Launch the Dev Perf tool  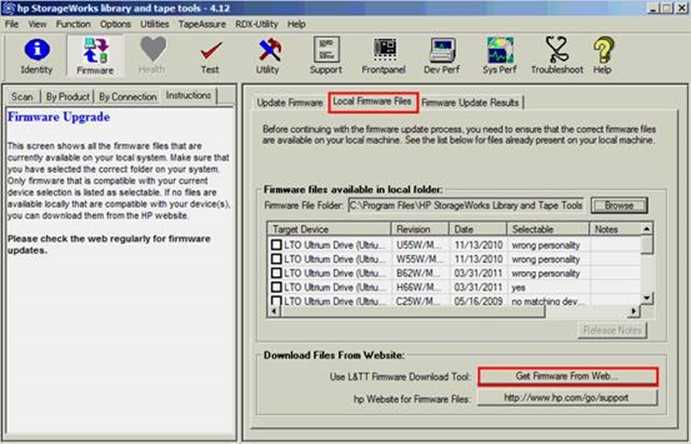442,56
